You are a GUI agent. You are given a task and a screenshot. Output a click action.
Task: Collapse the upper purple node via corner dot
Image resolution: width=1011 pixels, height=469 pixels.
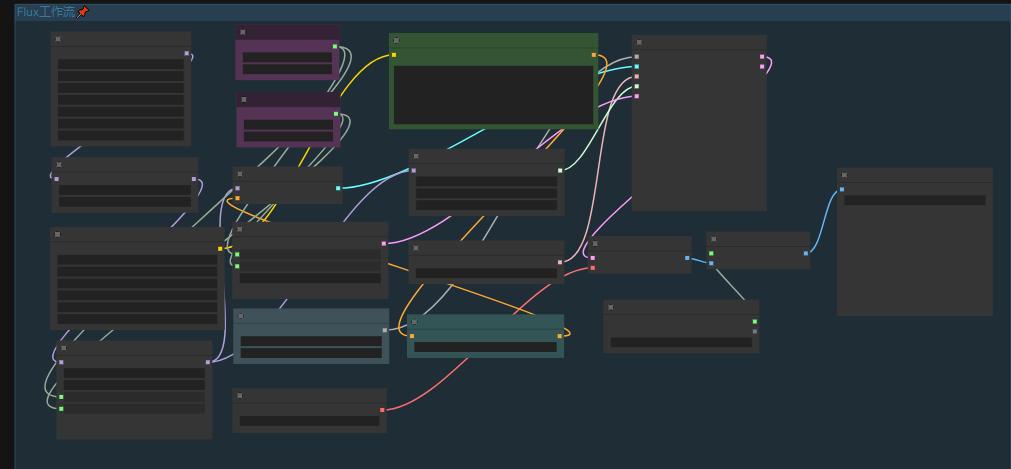243,32
